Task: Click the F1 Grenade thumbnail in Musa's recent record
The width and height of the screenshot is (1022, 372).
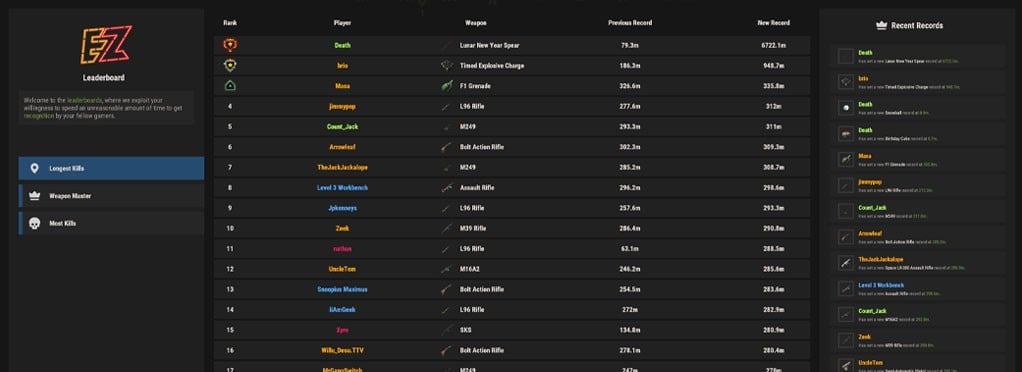Action: click(846, 160)
